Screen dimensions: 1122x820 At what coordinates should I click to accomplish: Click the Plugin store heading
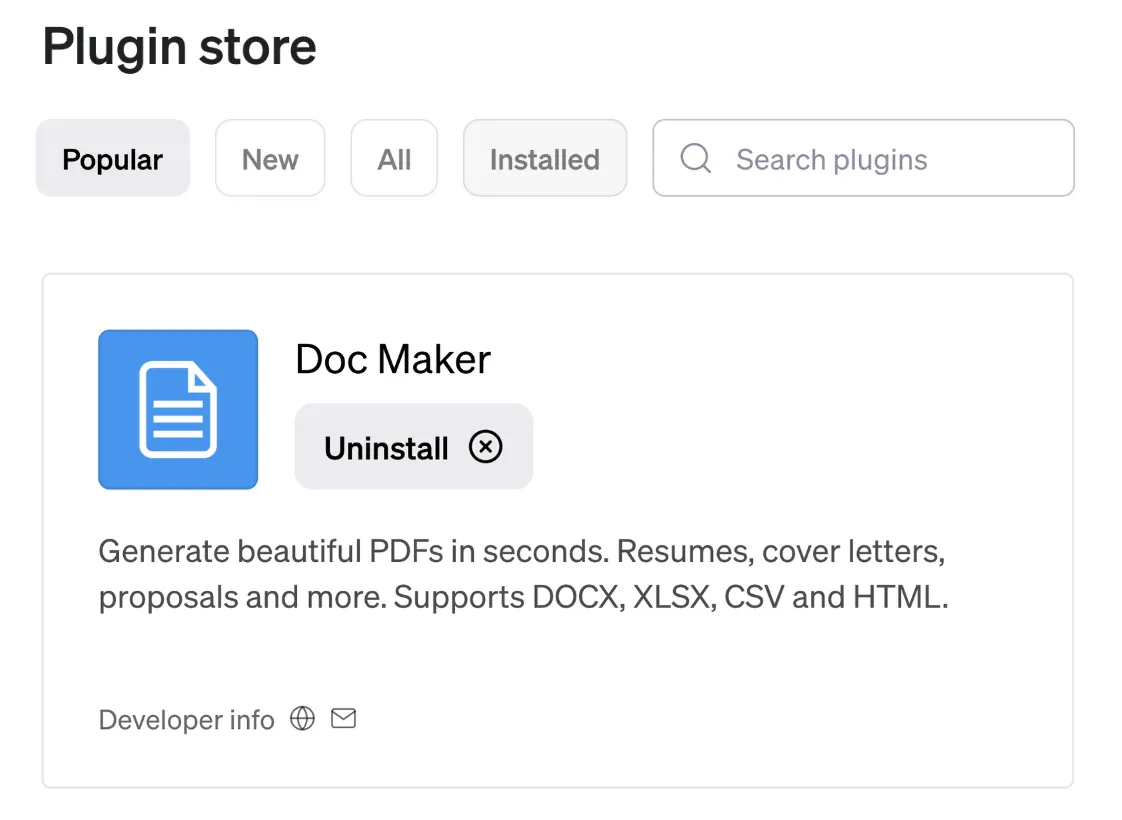[x=180, y=47]
